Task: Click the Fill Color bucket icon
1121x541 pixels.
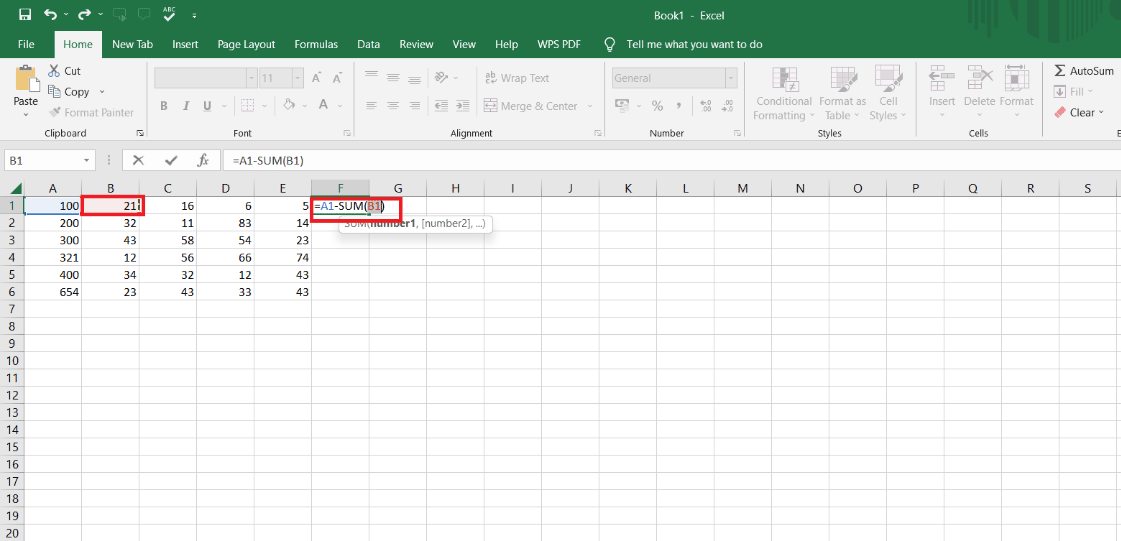Action: click(x=289, y=105)
